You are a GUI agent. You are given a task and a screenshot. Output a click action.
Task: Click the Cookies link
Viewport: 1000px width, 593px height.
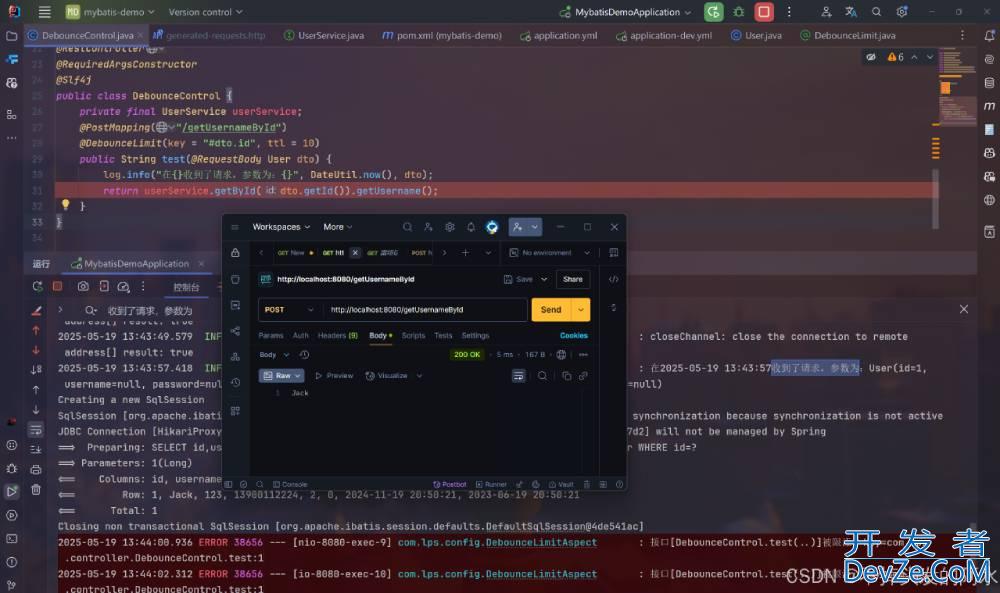tap(573, 336)
